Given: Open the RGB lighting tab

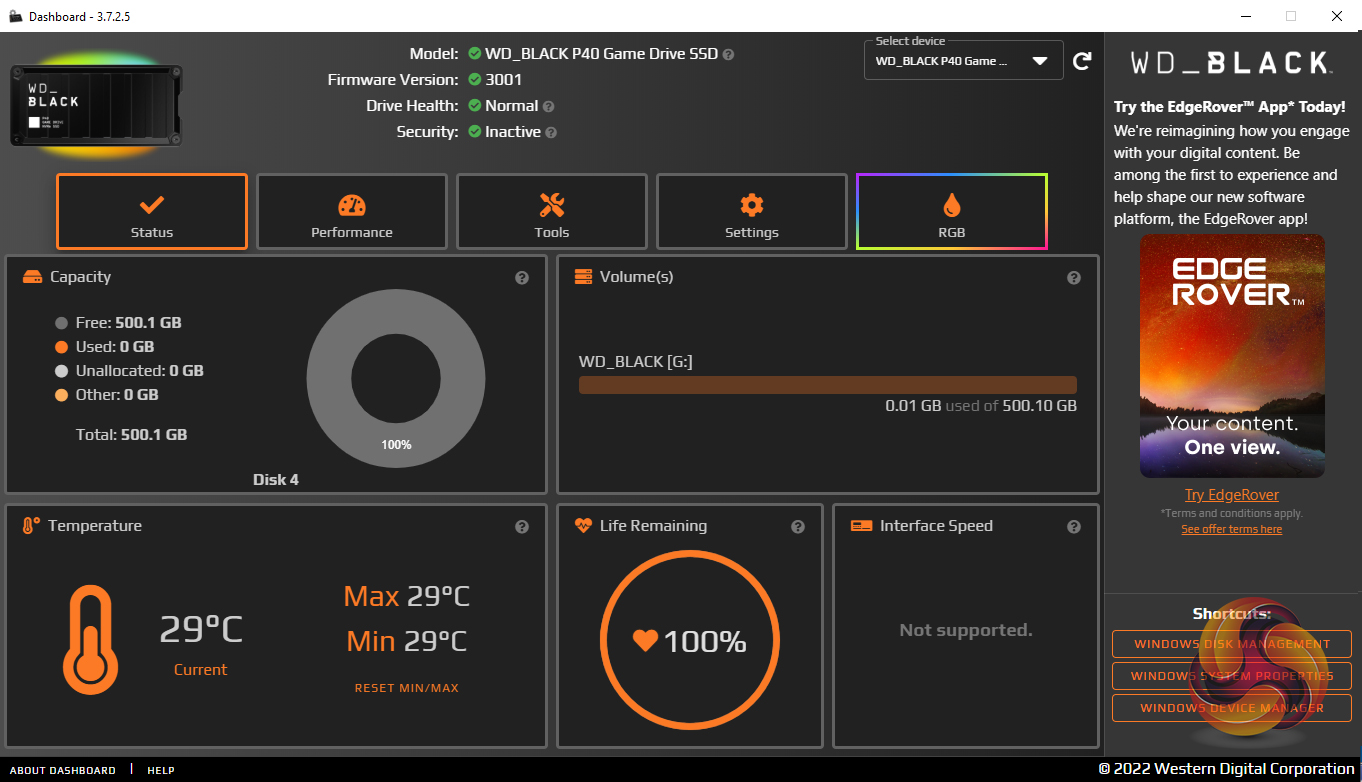Looking at the screenshot, I should click(x=952, y=212).
